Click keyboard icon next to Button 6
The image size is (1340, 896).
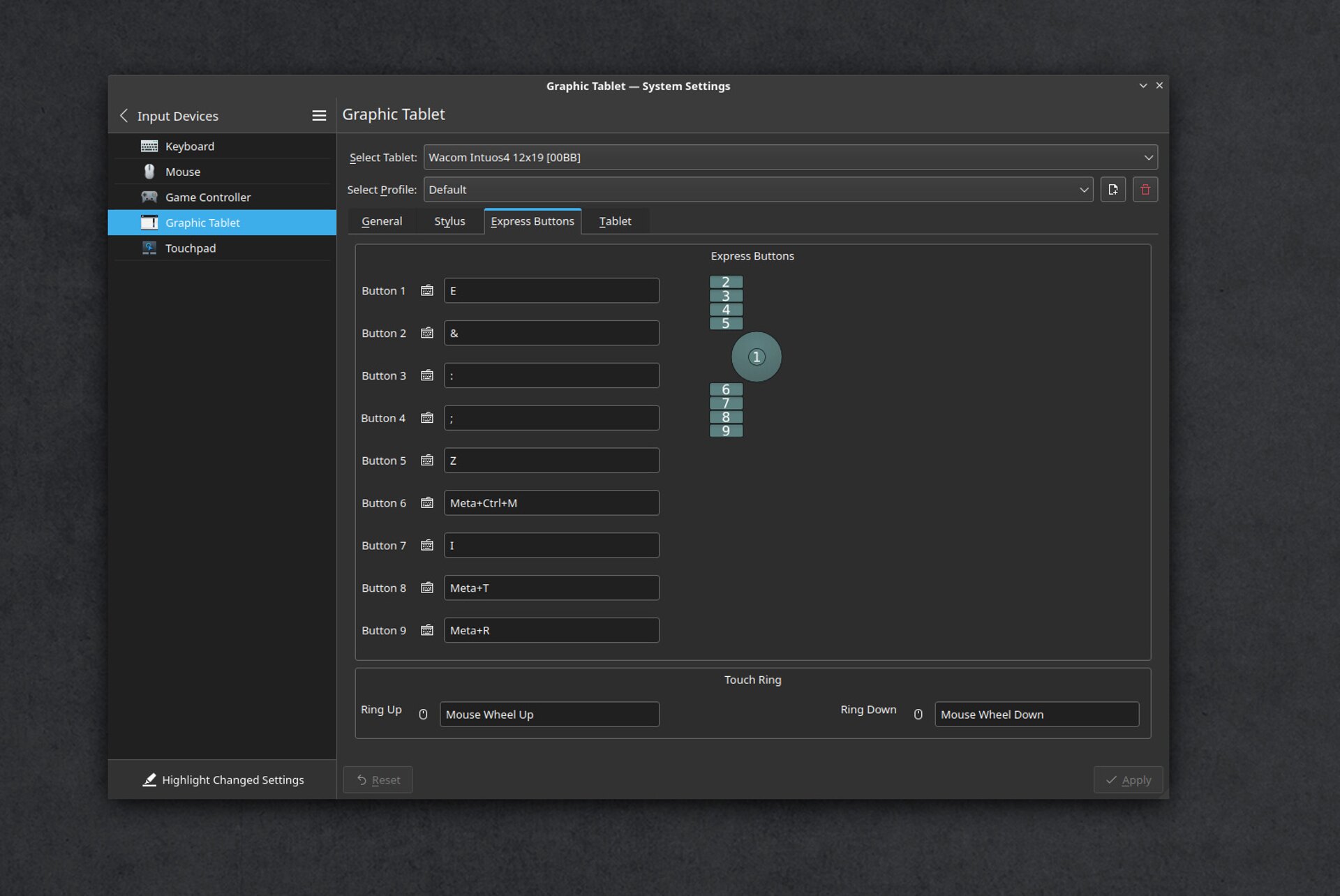(x=427, y=502)
